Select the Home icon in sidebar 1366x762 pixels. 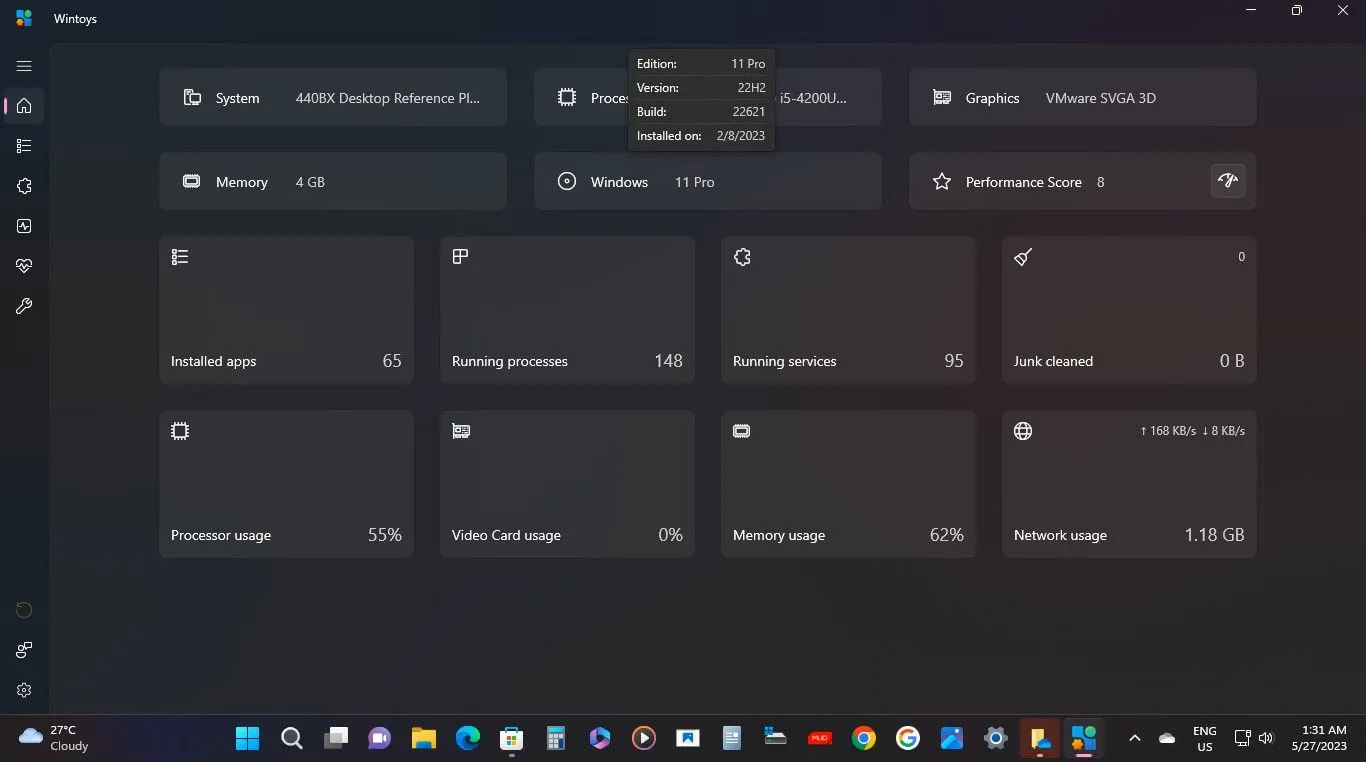(x=24, y=106)
